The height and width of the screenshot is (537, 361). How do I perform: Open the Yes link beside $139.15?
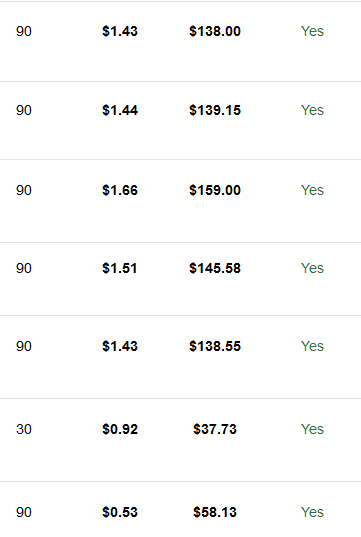point(312,110)
